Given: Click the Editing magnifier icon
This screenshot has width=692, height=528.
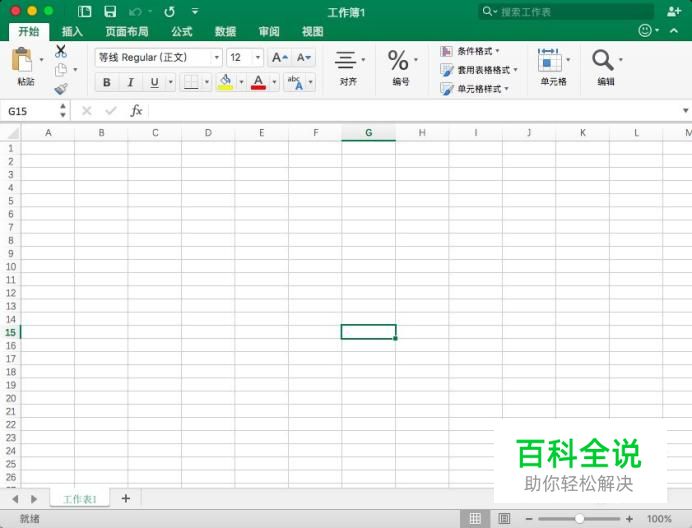Looking at the screenshot, I should pos(603,60).
